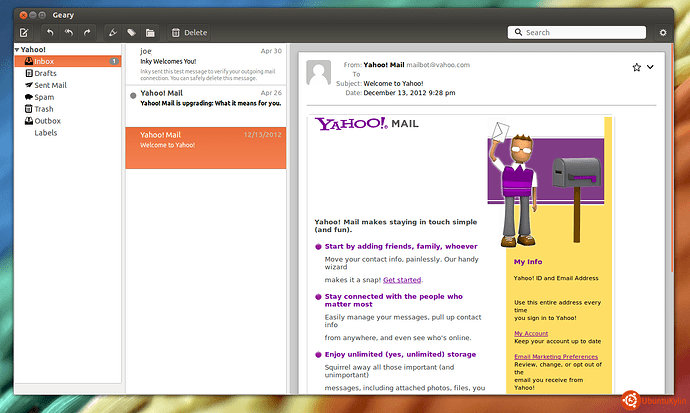The image size is (690, 413).
Task: Go to the Spam folder
Action: pyautogui.click(x=44, y=97)
